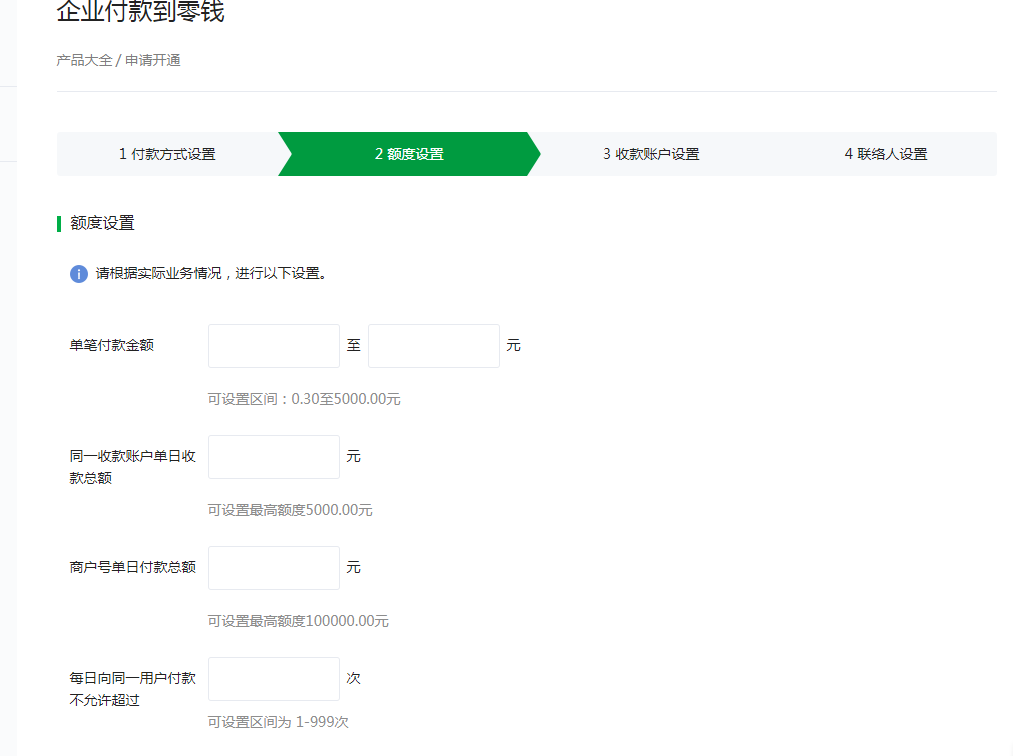Focus the maximum 单笔付款金额 input
The image size is (1013, 756).
(433, 346)
